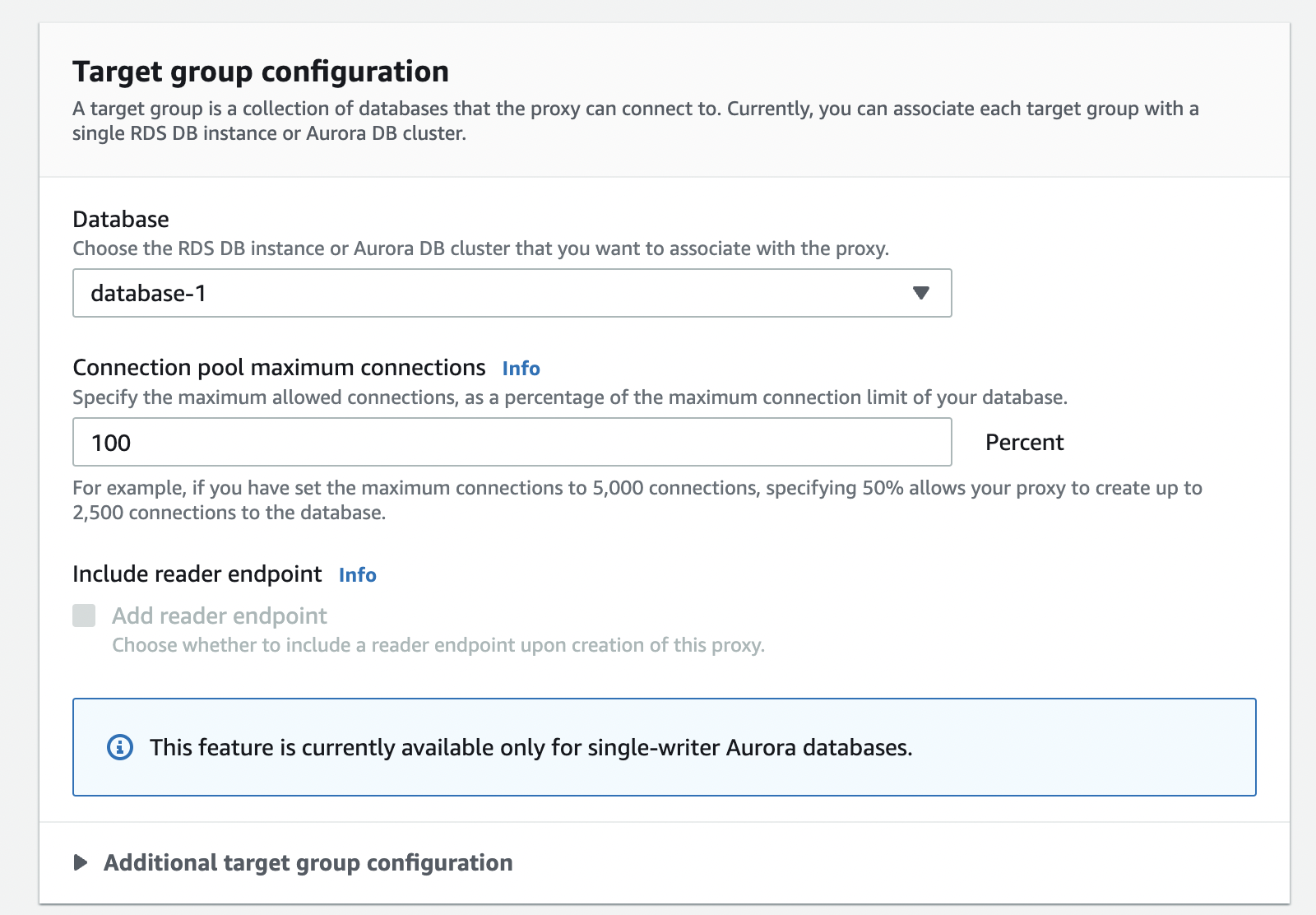The height and width of the screenshot is (915, 1316).
Task: Toggle the Add reader endpoint checkbox
Action: coord(84,615)
